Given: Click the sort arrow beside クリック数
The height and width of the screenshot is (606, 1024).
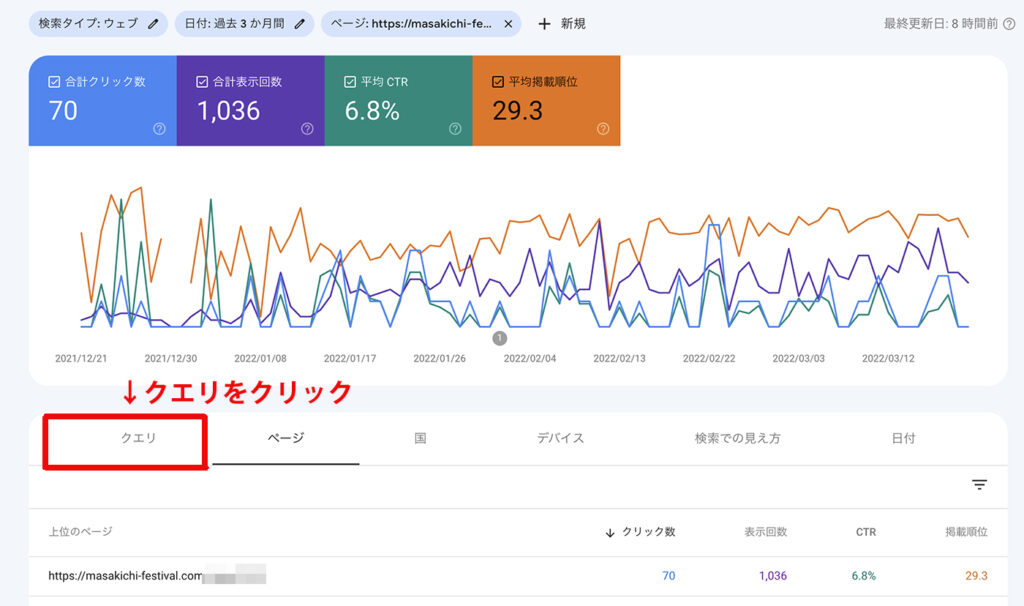Looking at the screenshot, I should [x=610, y=533].
